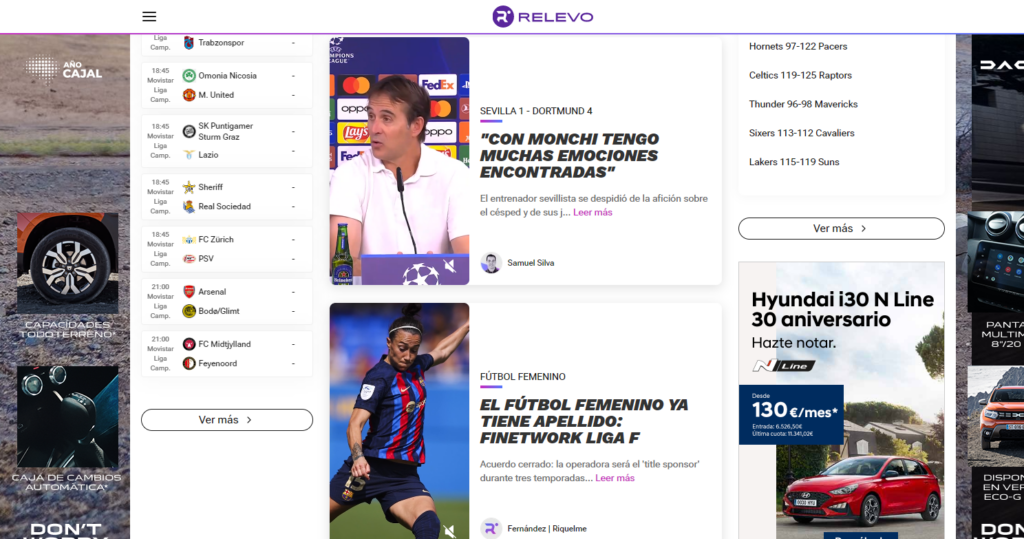Click SK Puntigamer Sturm Graz crest
The image size is (1024, 539).
pyautogui.click(x=189, y=131)
